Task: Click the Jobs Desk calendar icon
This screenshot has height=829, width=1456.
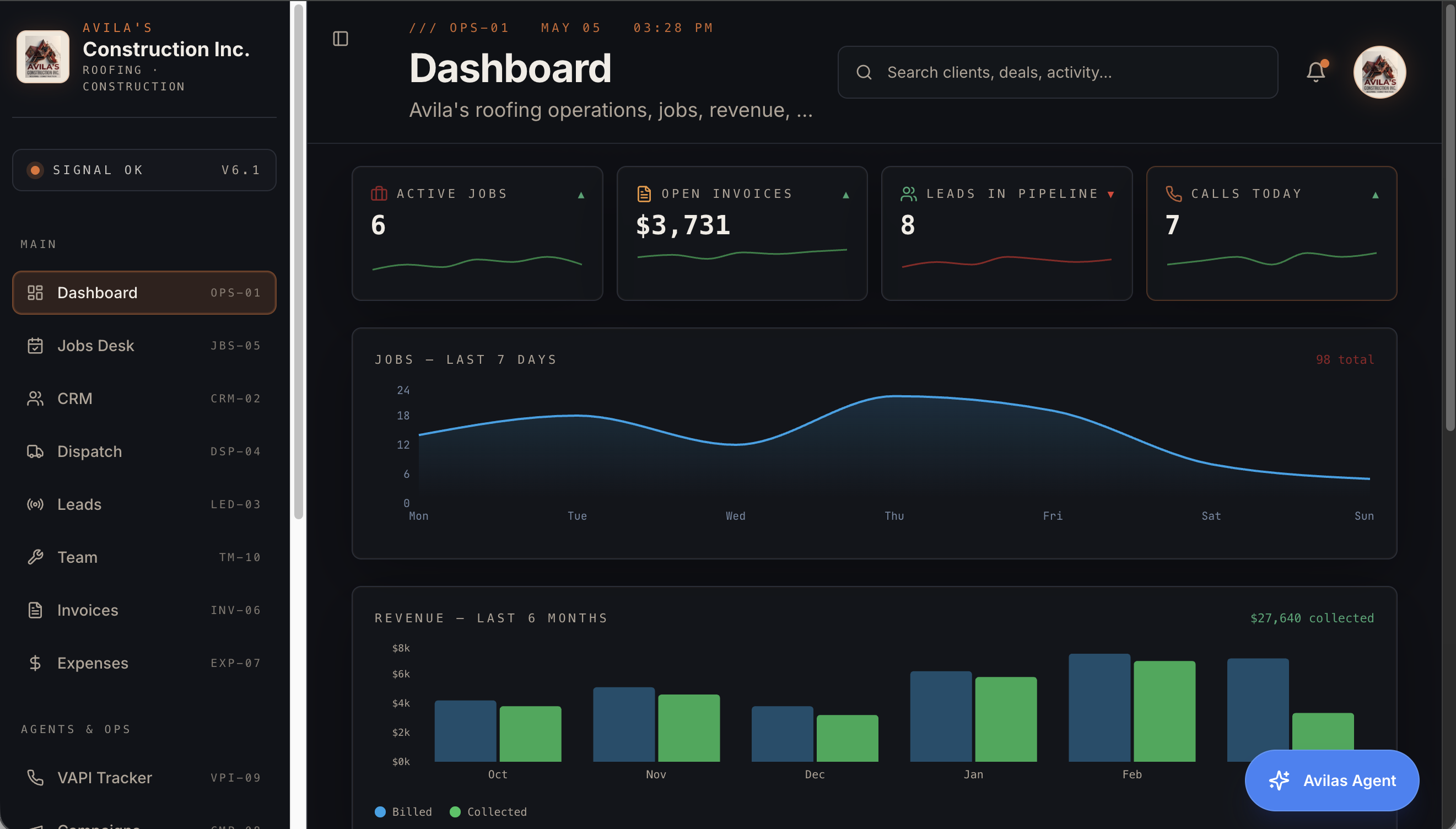Action: pyautogui.click(x=35, y=346)
